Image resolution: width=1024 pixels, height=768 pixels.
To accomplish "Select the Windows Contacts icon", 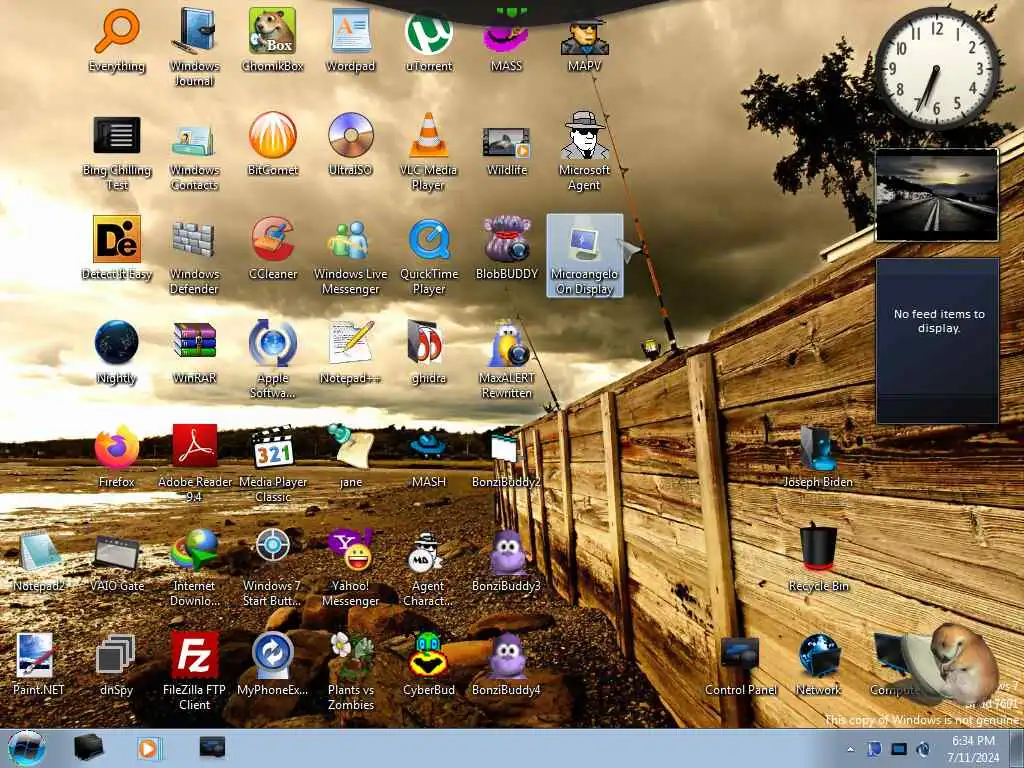I will click(195, 157).
